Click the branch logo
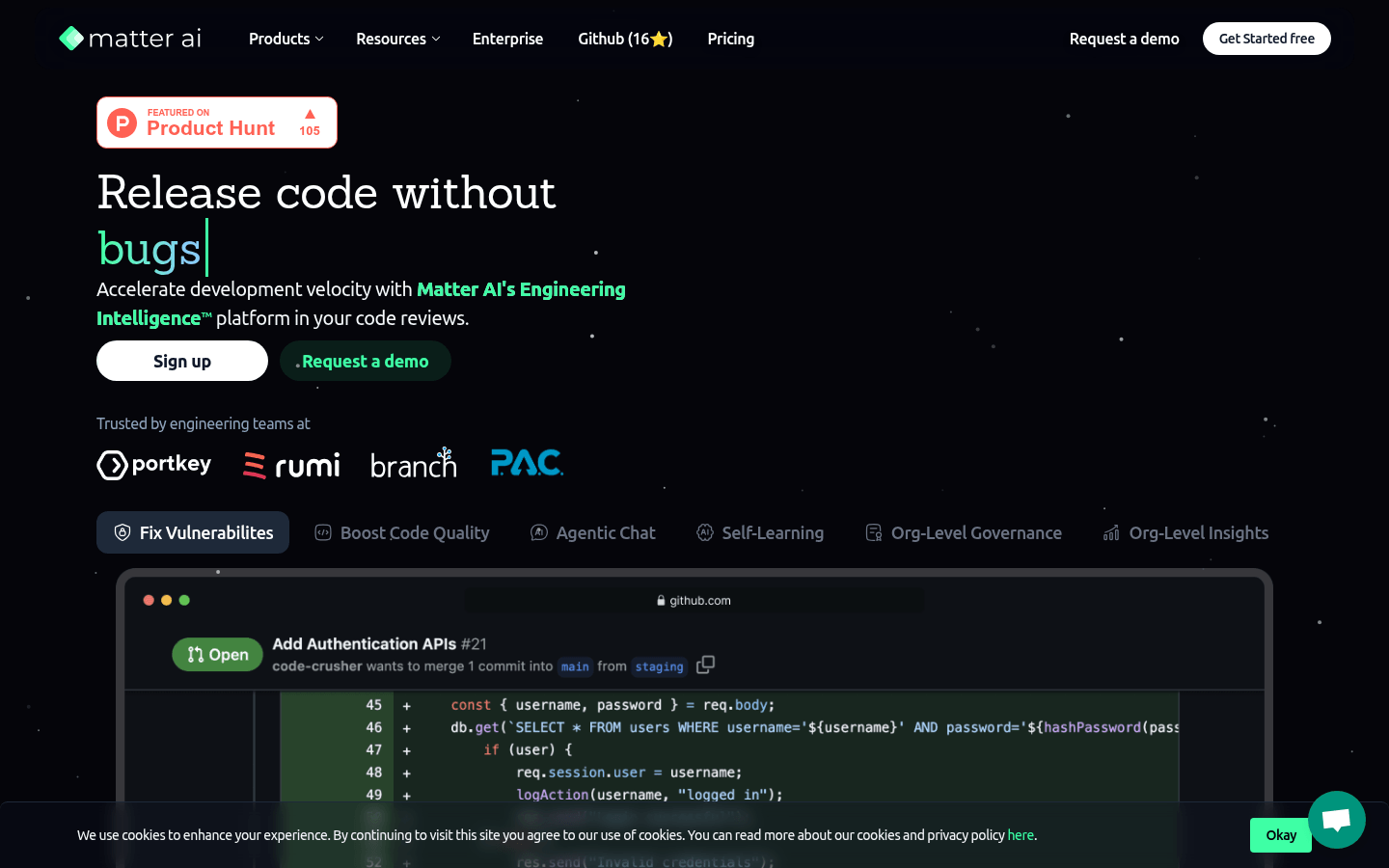1389x868 pixels. pos(414,464)
